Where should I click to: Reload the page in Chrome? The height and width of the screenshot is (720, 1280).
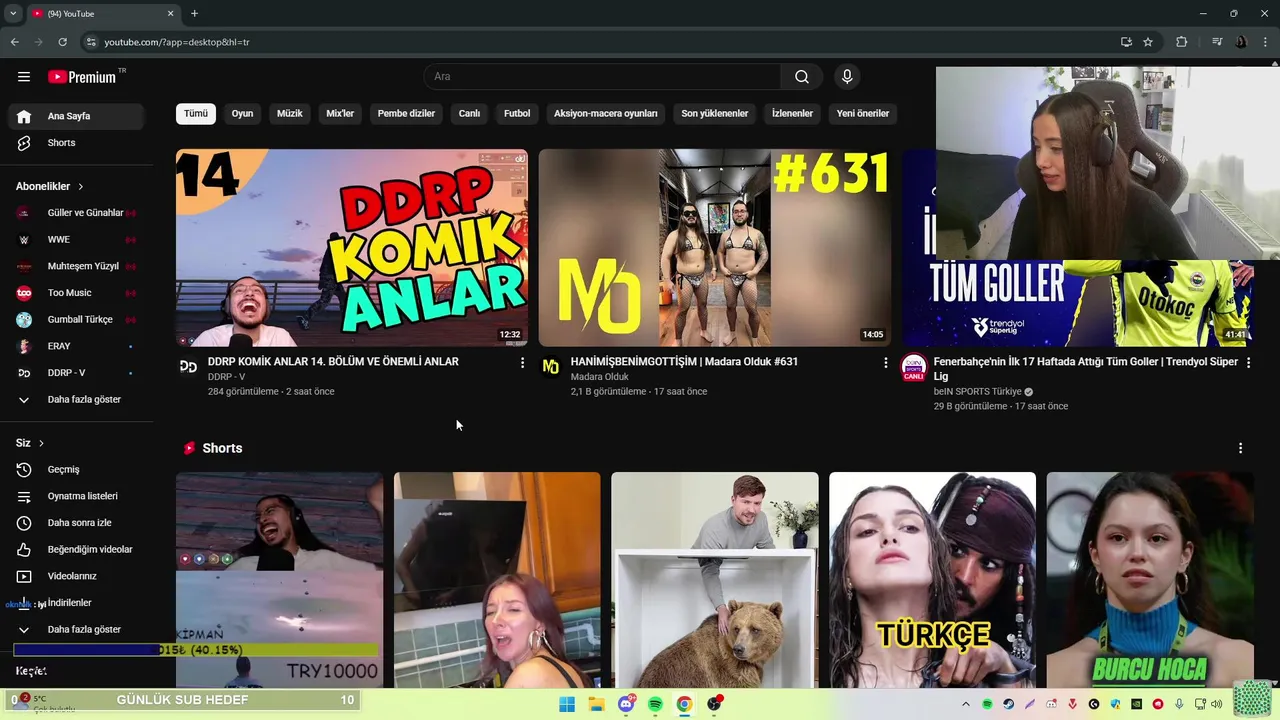[x=63, y=42]
